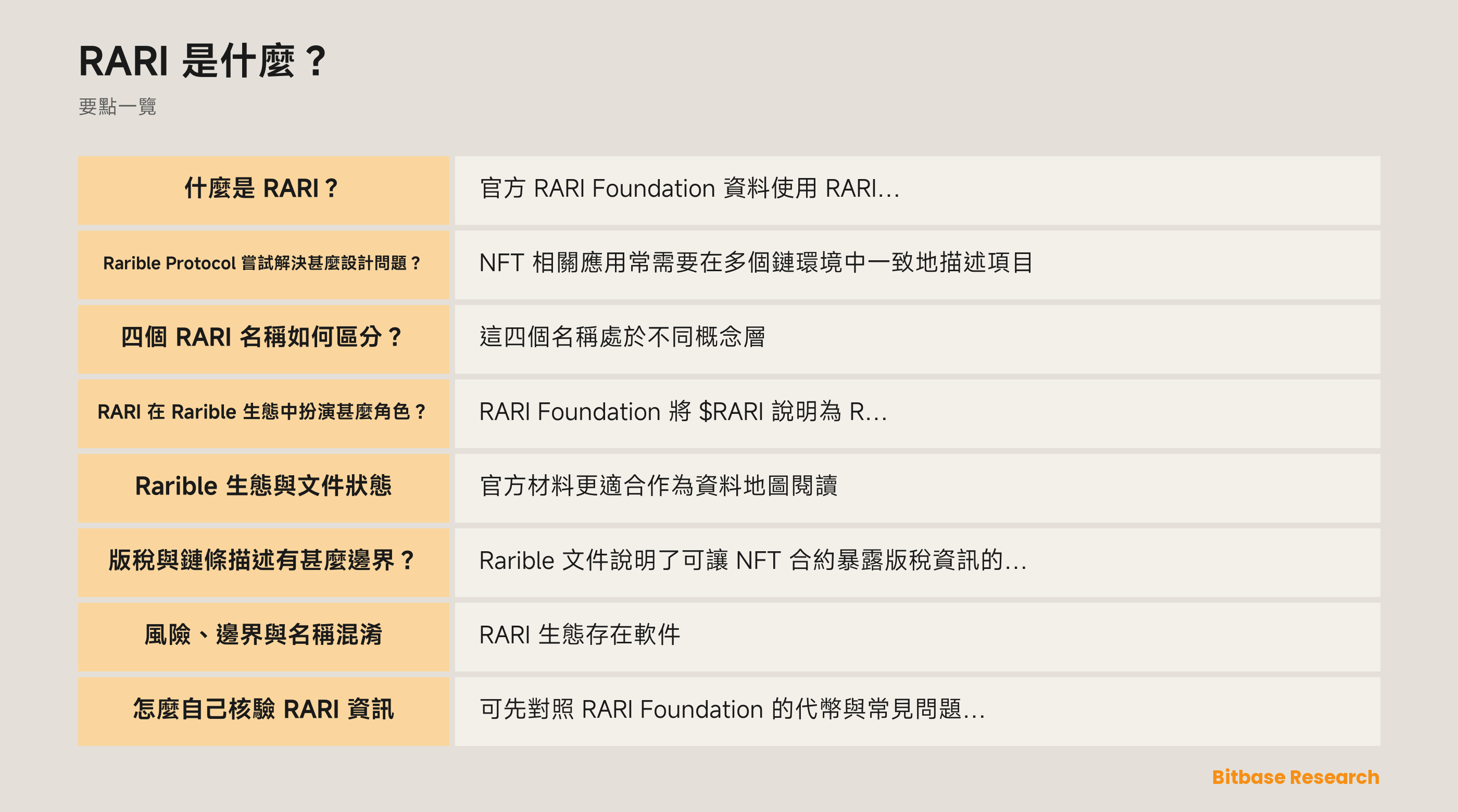Viewport: 1458px width, 812px height.
Task: Click the 'Bitbase Research' footer label
Action: (1296, 777)
